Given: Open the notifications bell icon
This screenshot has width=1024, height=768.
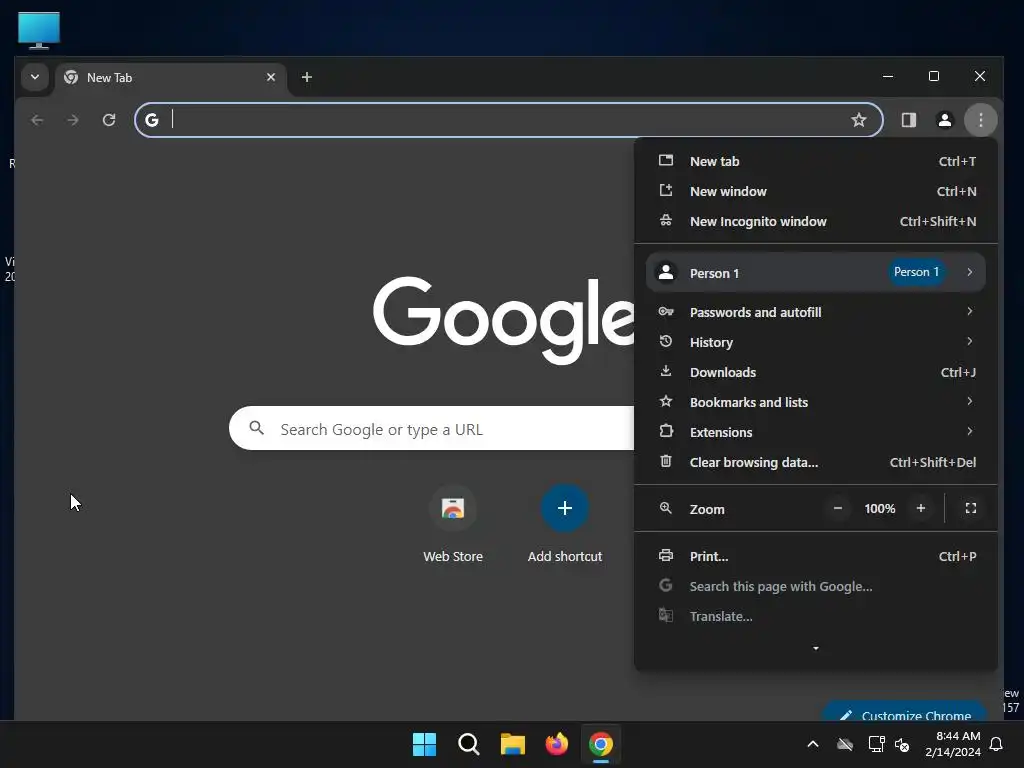Looking at the screenshot, I should (x=997, y=744).
